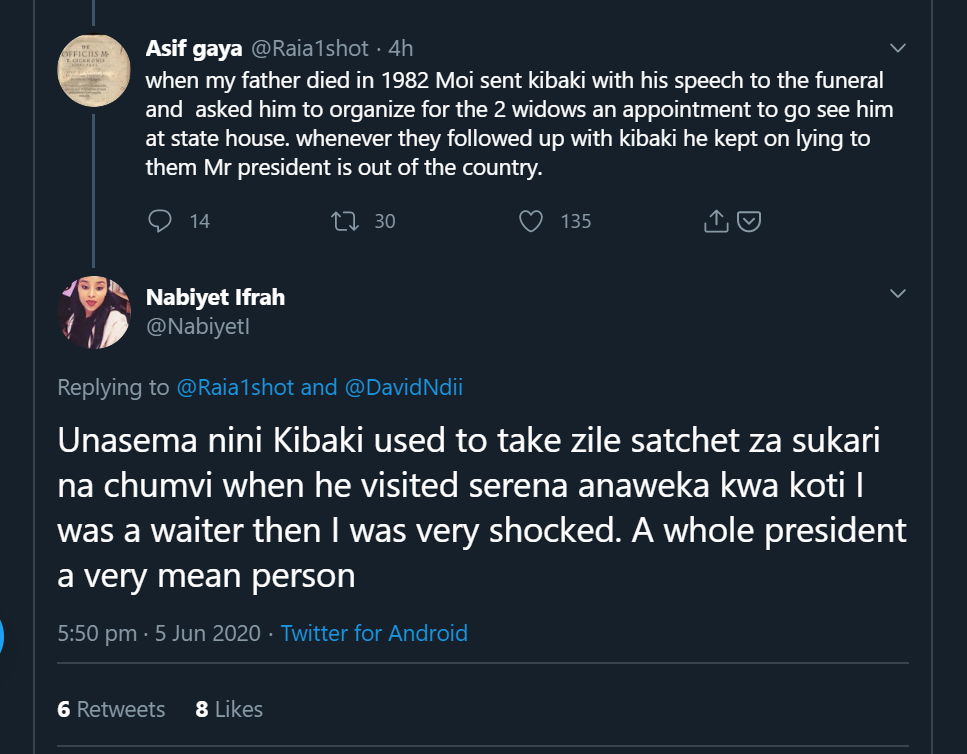Expand the chevron menu on Asif gaya's tweet
Image resolution: width=967 pixels, height=754 pixels.
click(x=897, y=48)
